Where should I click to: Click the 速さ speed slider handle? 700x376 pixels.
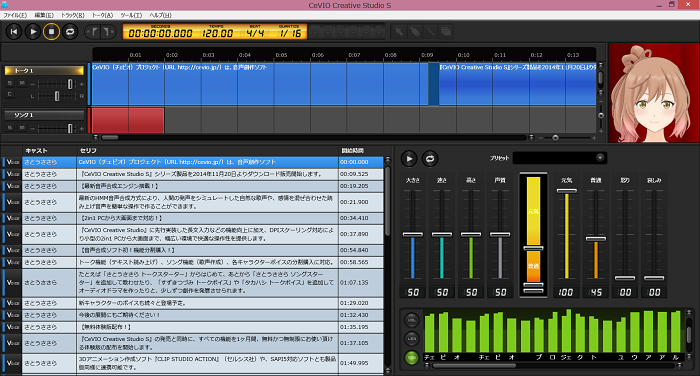click(442, 234)
